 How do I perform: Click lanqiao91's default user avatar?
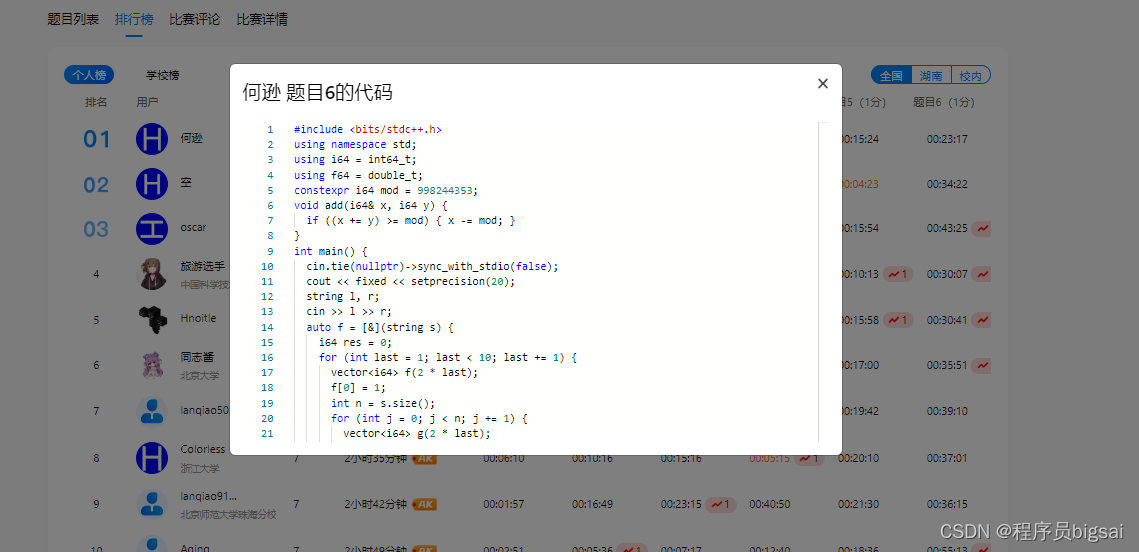152,504
